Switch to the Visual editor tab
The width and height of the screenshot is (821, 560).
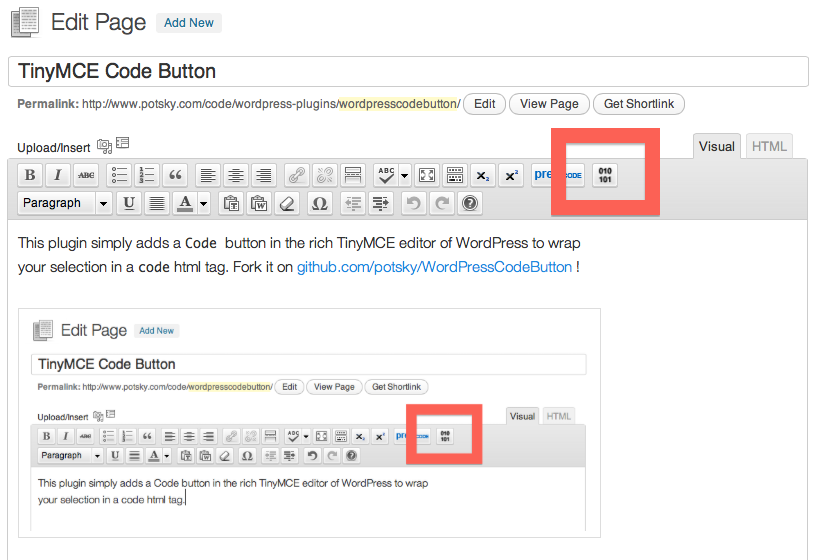click(x=717, y=146)
